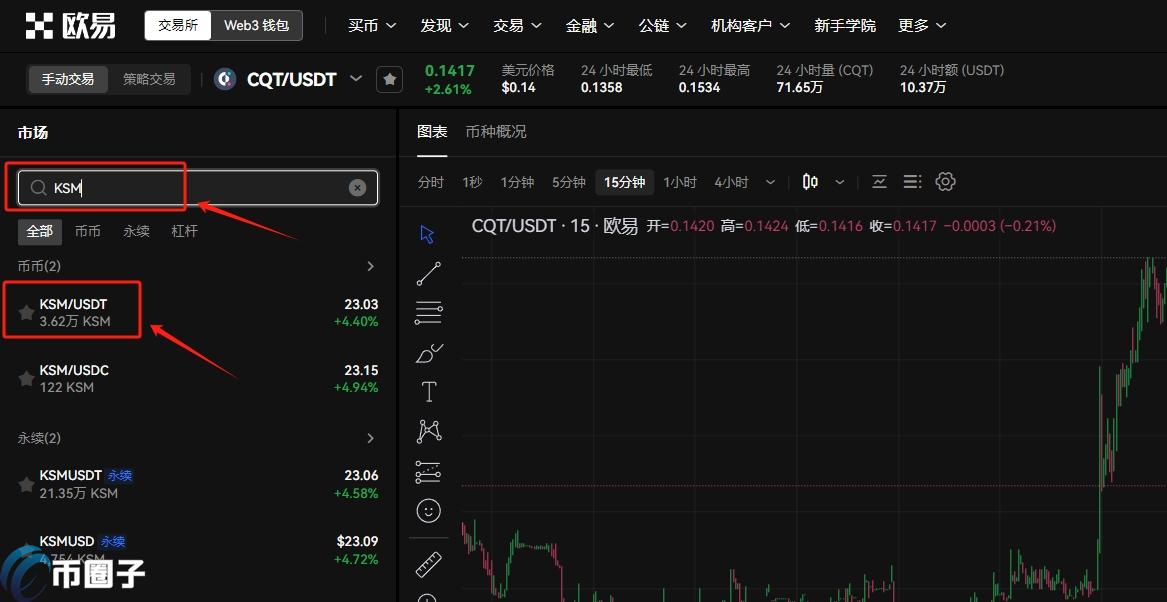
Task: Star the KSM/USDC pair
Action: pos(25,378)
